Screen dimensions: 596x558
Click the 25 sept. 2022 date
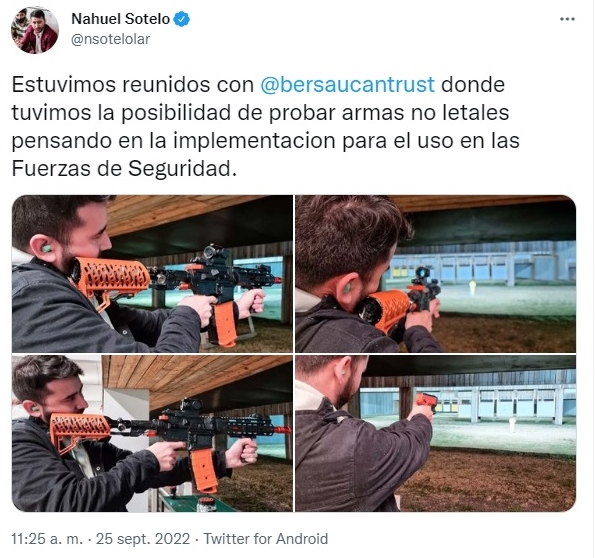(x=143, y=539)
